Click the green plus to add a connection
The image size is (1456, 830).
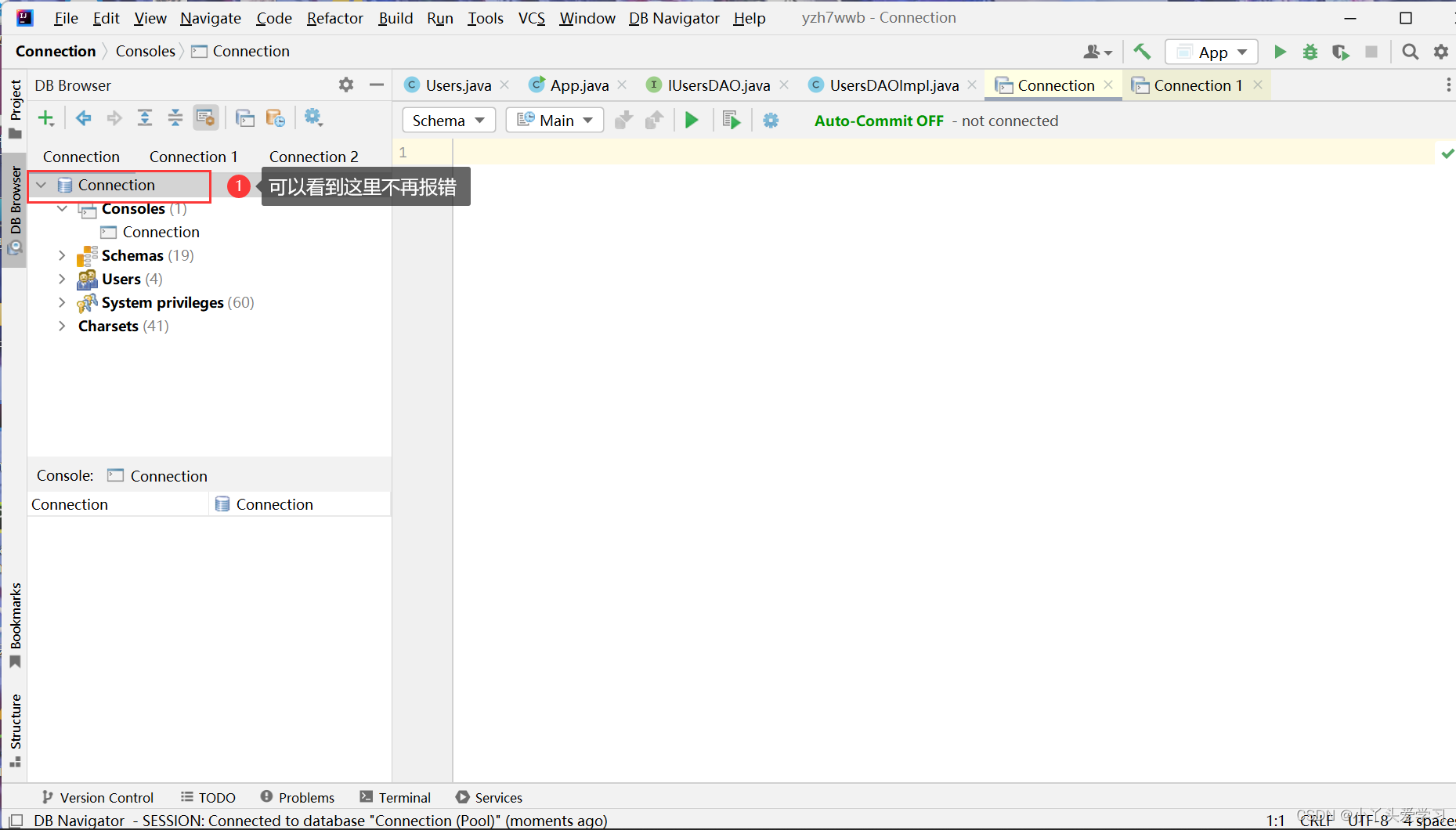46,118
